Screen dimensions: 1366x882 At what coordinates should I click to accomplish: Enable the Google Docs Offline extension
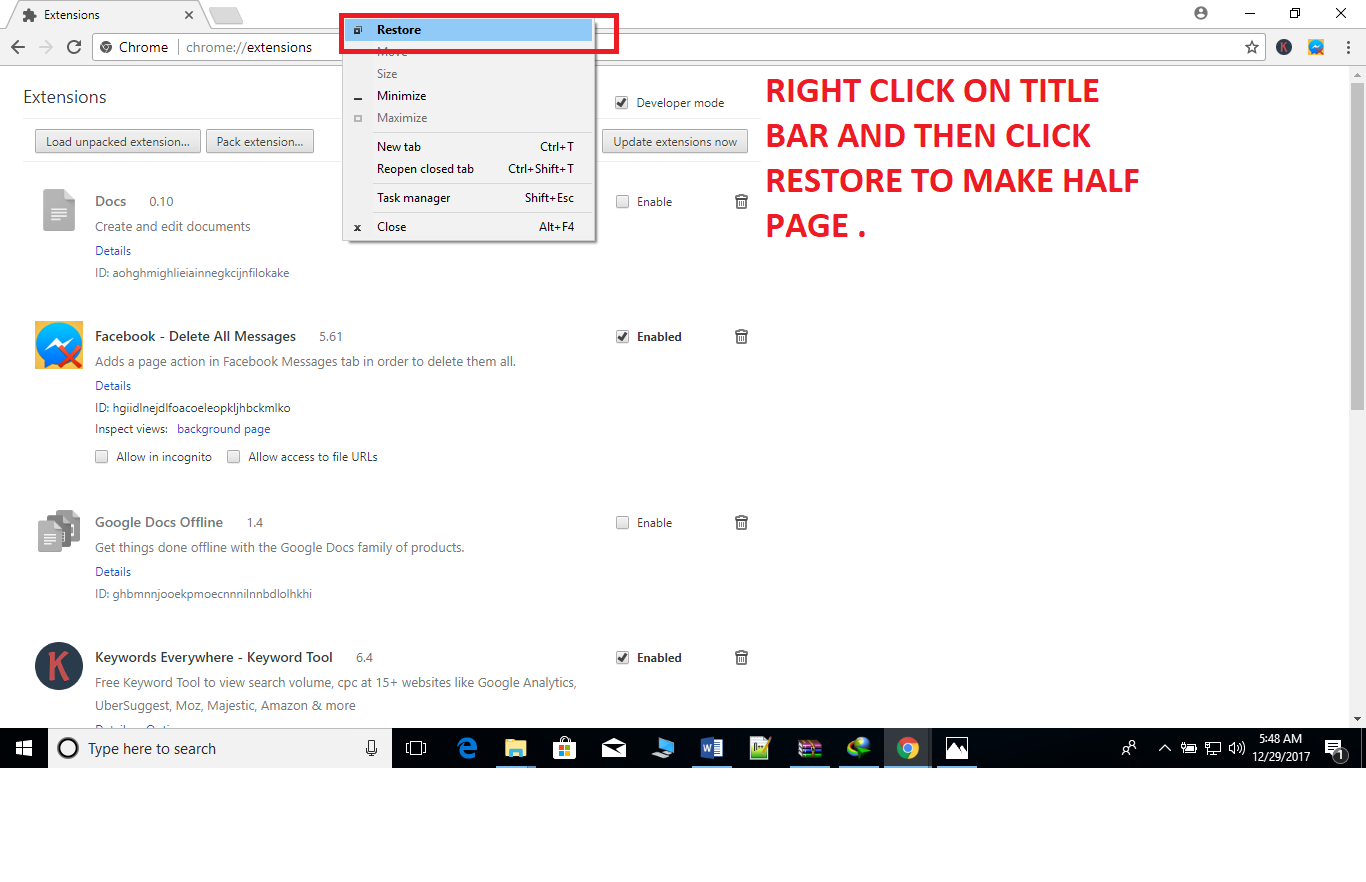click(x=622, y=522)
